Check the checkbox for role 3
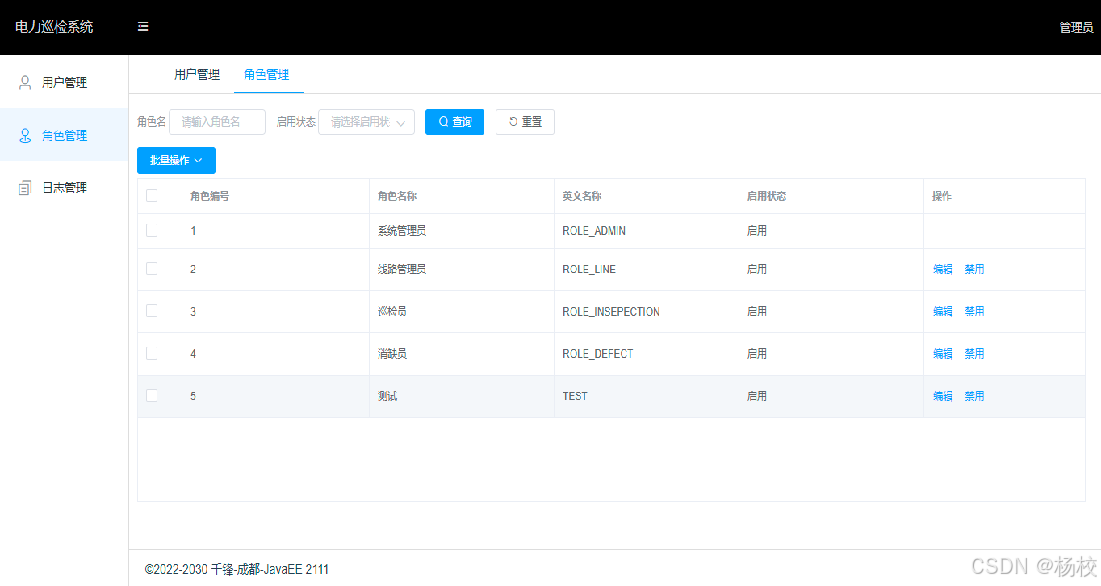Image resolution: width=1101 pixels, height=586 pixels. [x=152, y=311]
